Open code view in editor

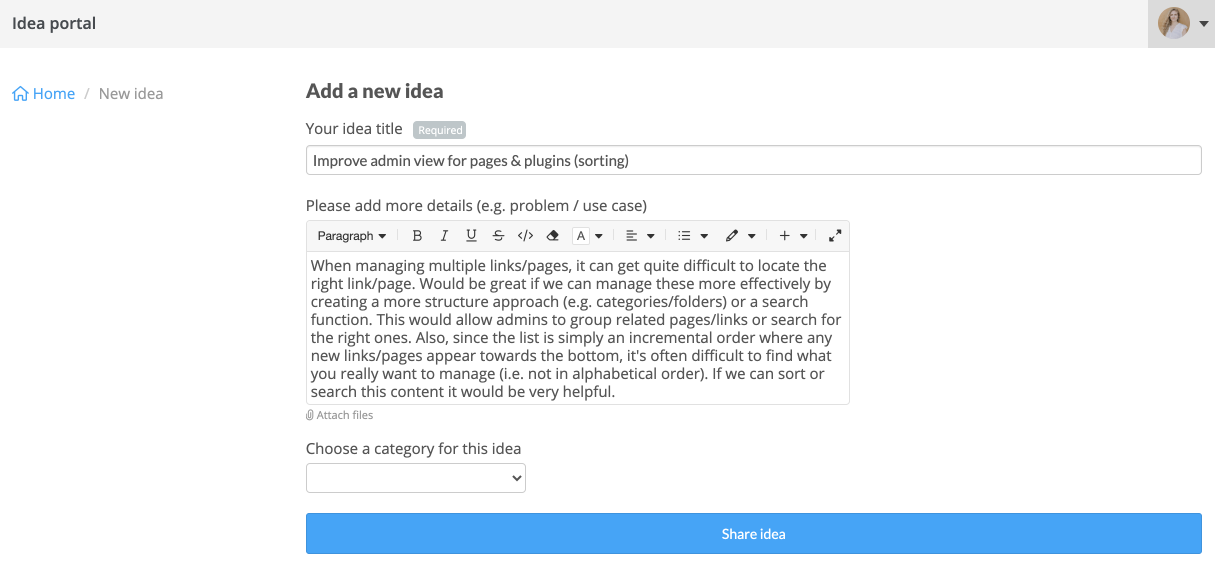[x=525, y=236]
